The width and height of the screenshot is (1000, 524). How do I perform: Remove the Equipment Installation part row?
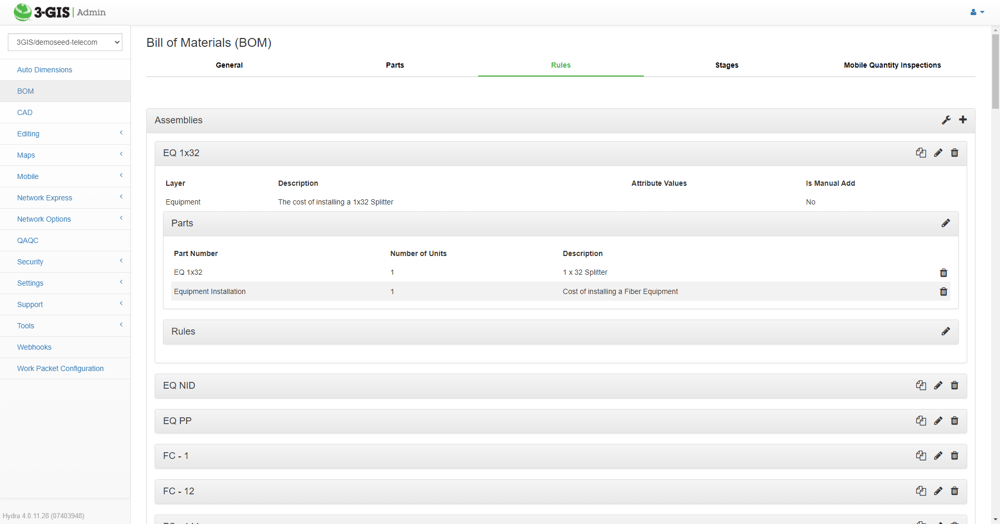(944, 291)
